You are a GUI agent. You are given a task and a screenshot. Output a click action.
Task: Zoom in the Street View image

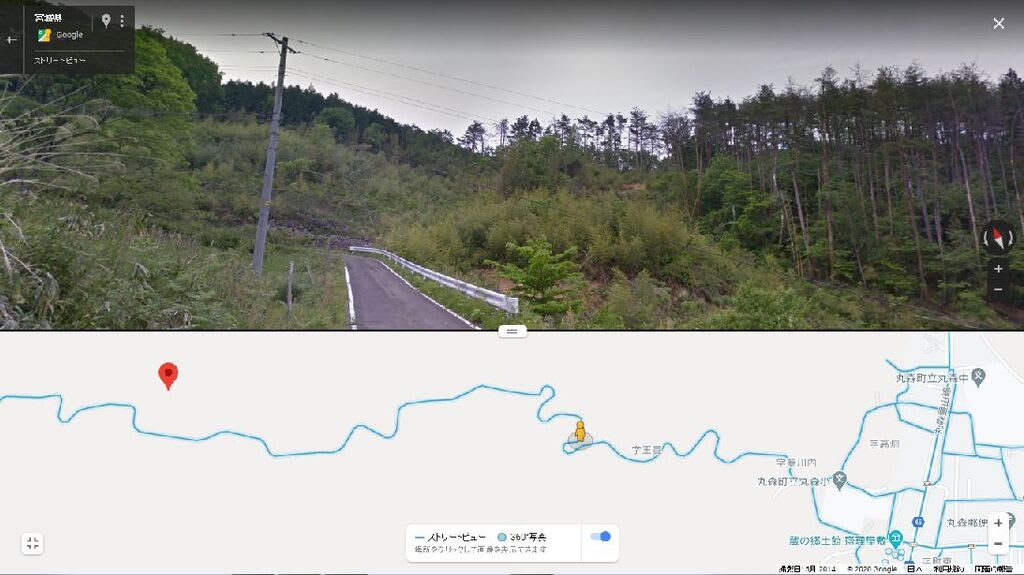(x=998, y=269)
